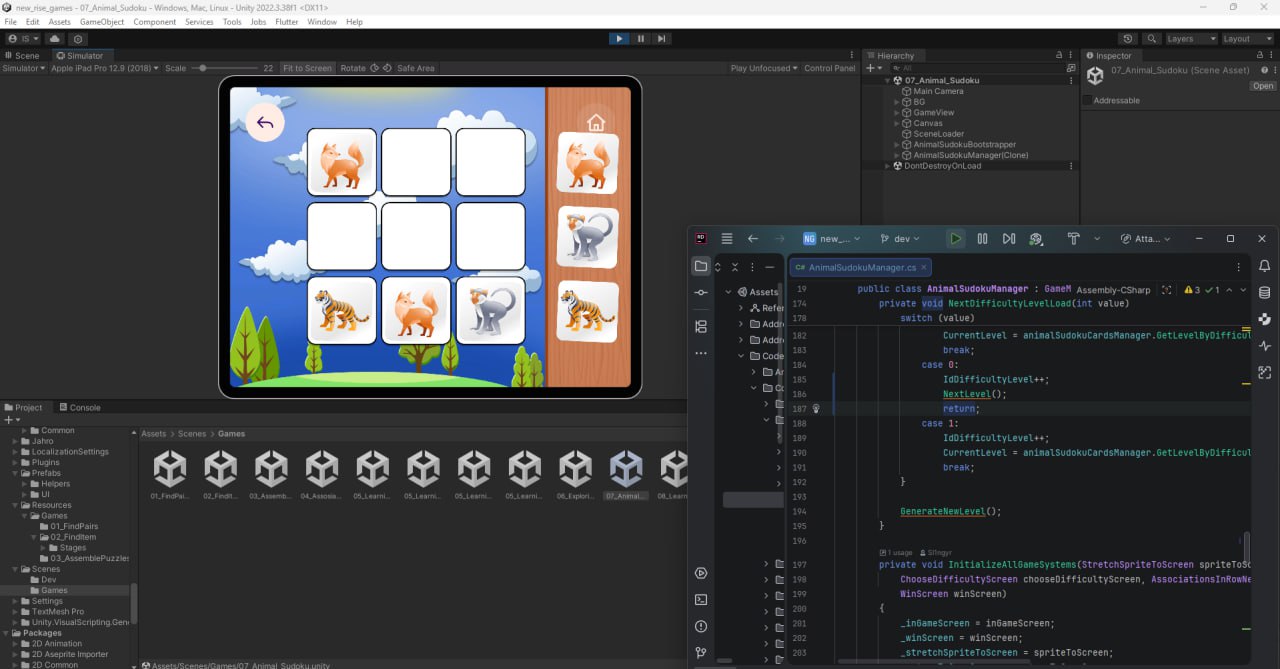Click Rider's Commit tool window icon
1280x669 pixels.
[701, 292]
